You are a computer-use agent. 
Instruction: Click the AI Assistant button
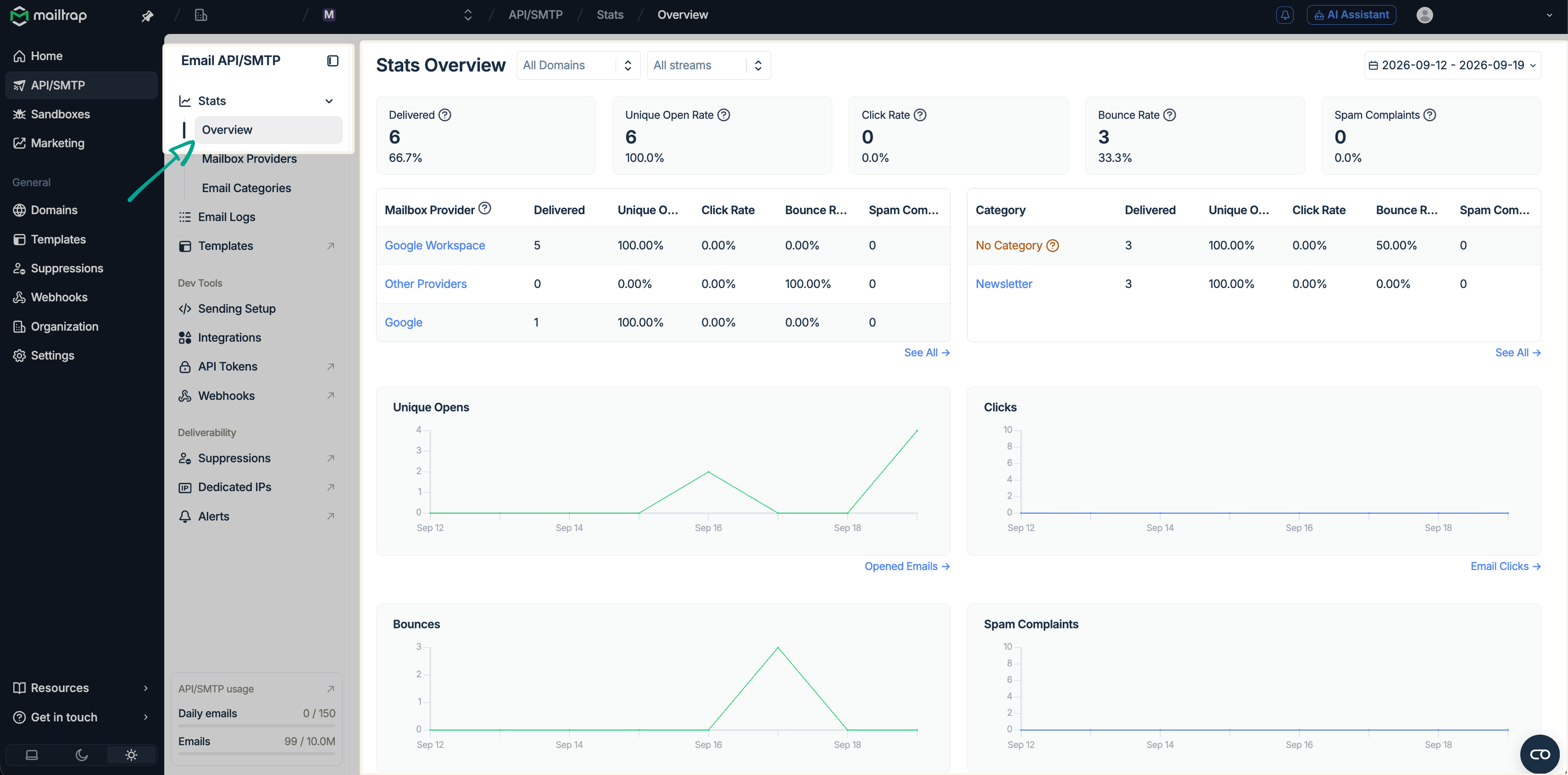click(x=1351, y=15)
